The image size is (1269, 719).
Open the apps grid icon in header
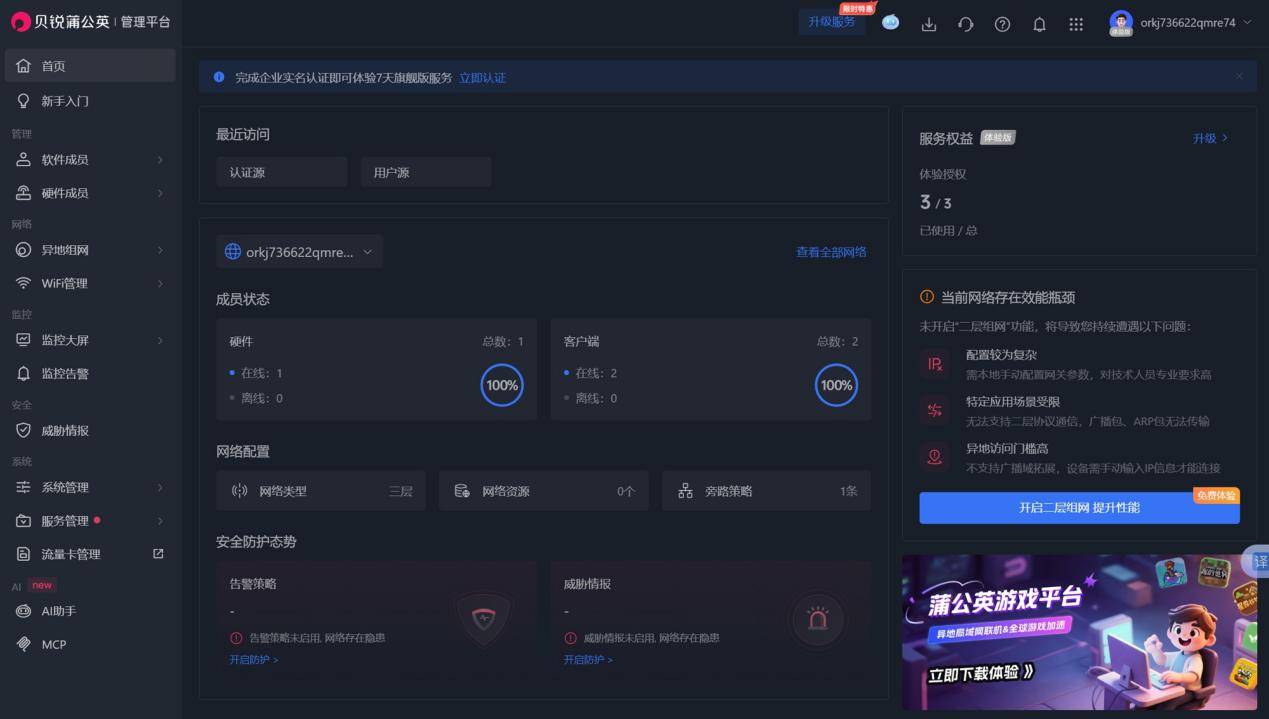[1076, 24]
